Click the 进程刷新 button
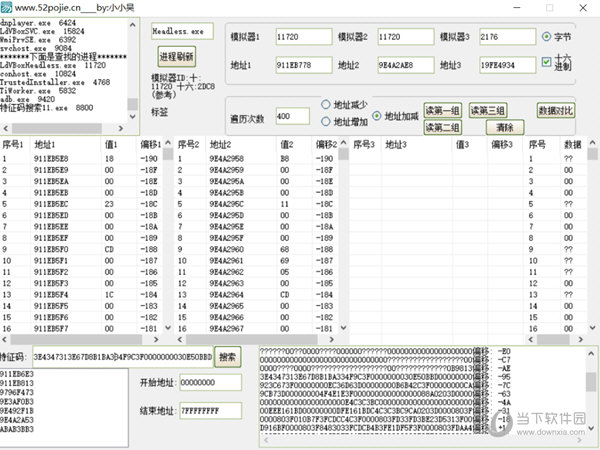The height and width of the screenshot is (450, 600). click(x=176, y=57)
